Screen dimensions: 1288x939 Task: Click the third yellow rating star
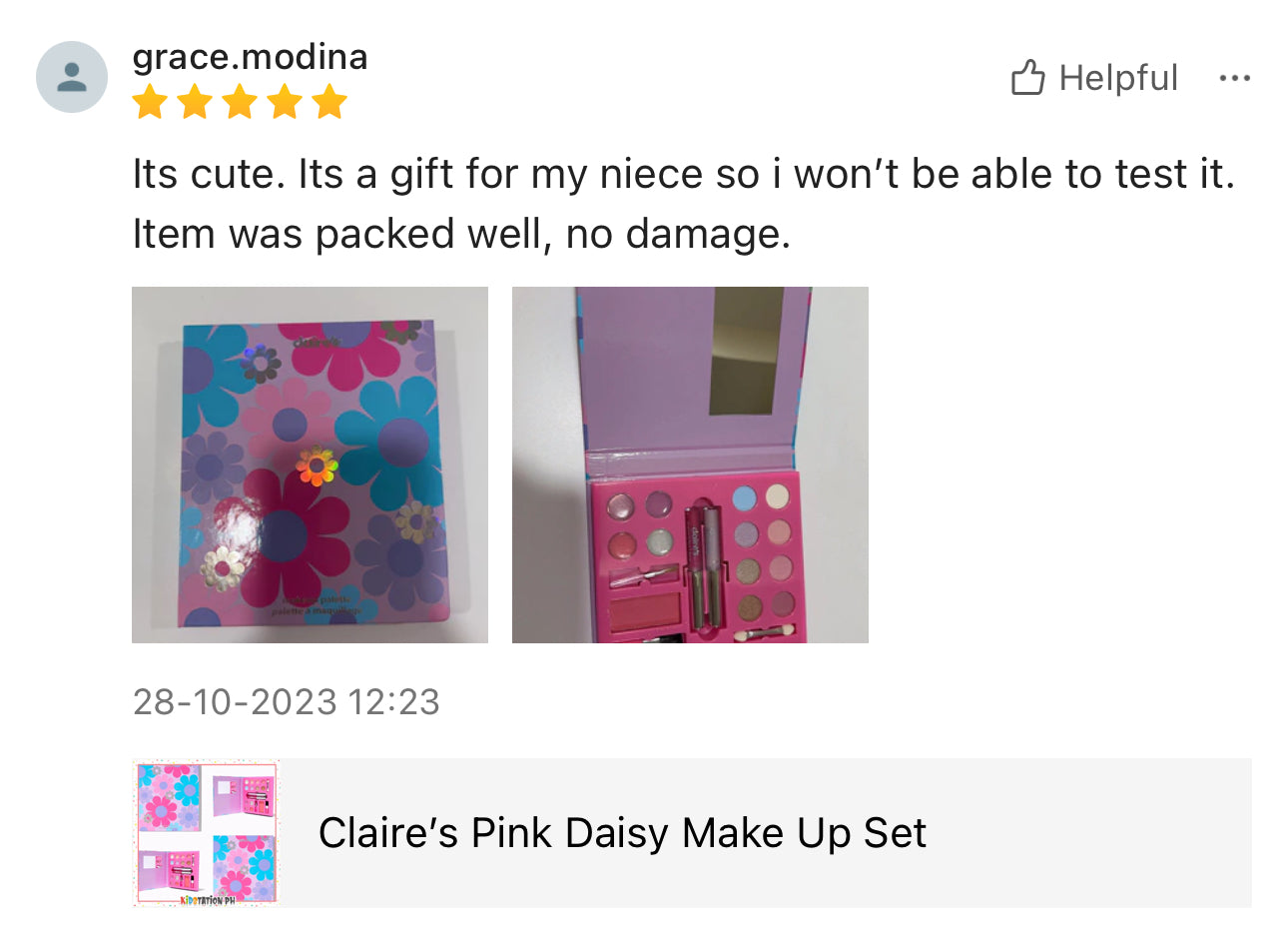click(x=240, y=102)
